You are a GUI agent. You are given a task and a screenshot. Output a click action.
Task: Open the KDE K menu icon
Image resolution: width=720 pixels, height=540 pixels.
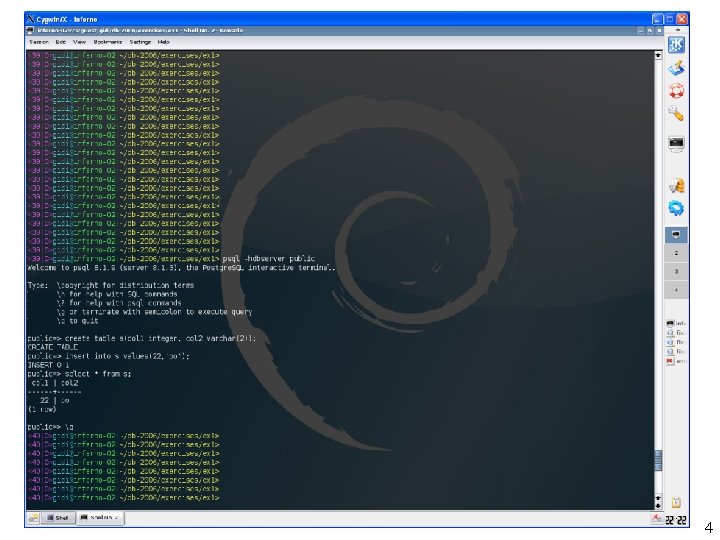coord(676,45)
